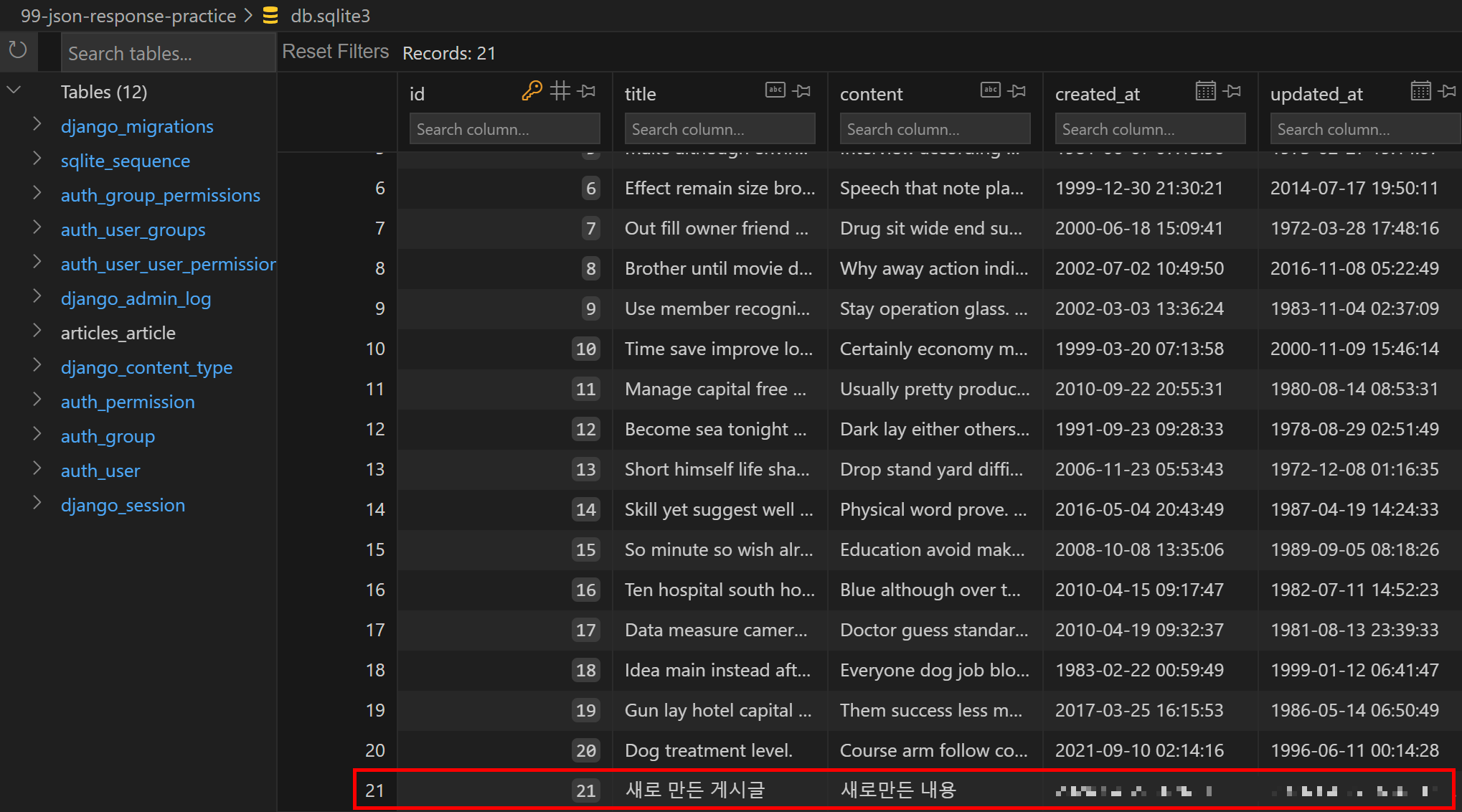Pin the created_at column
The height and width of the screenshot is (812, 1462).
click(x=1232, y=91)
